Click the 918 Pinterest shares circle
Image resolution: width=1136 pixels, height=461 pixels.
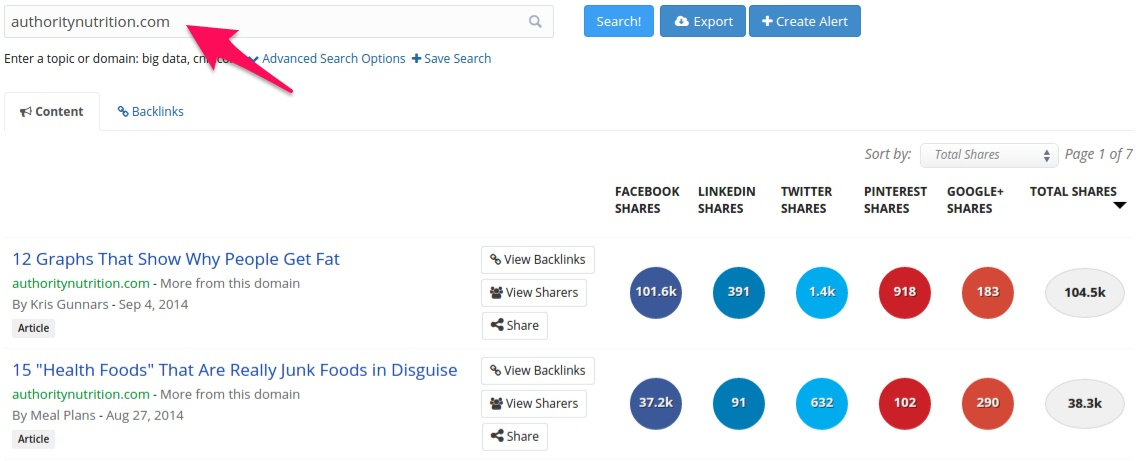pyautogui.click(x=905, y=293)
